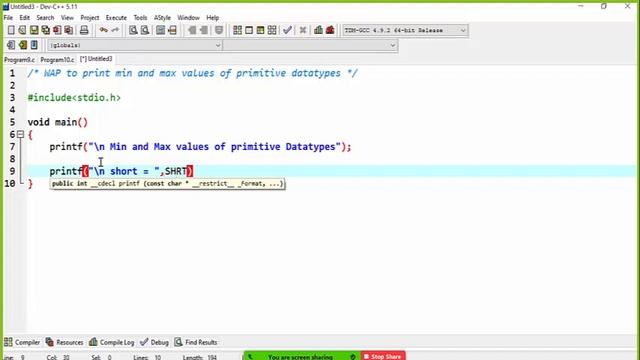Viewport: 640px width, 360px height.
Task: Select the [*] Untitled3 tab
Action: coord(96,59)
